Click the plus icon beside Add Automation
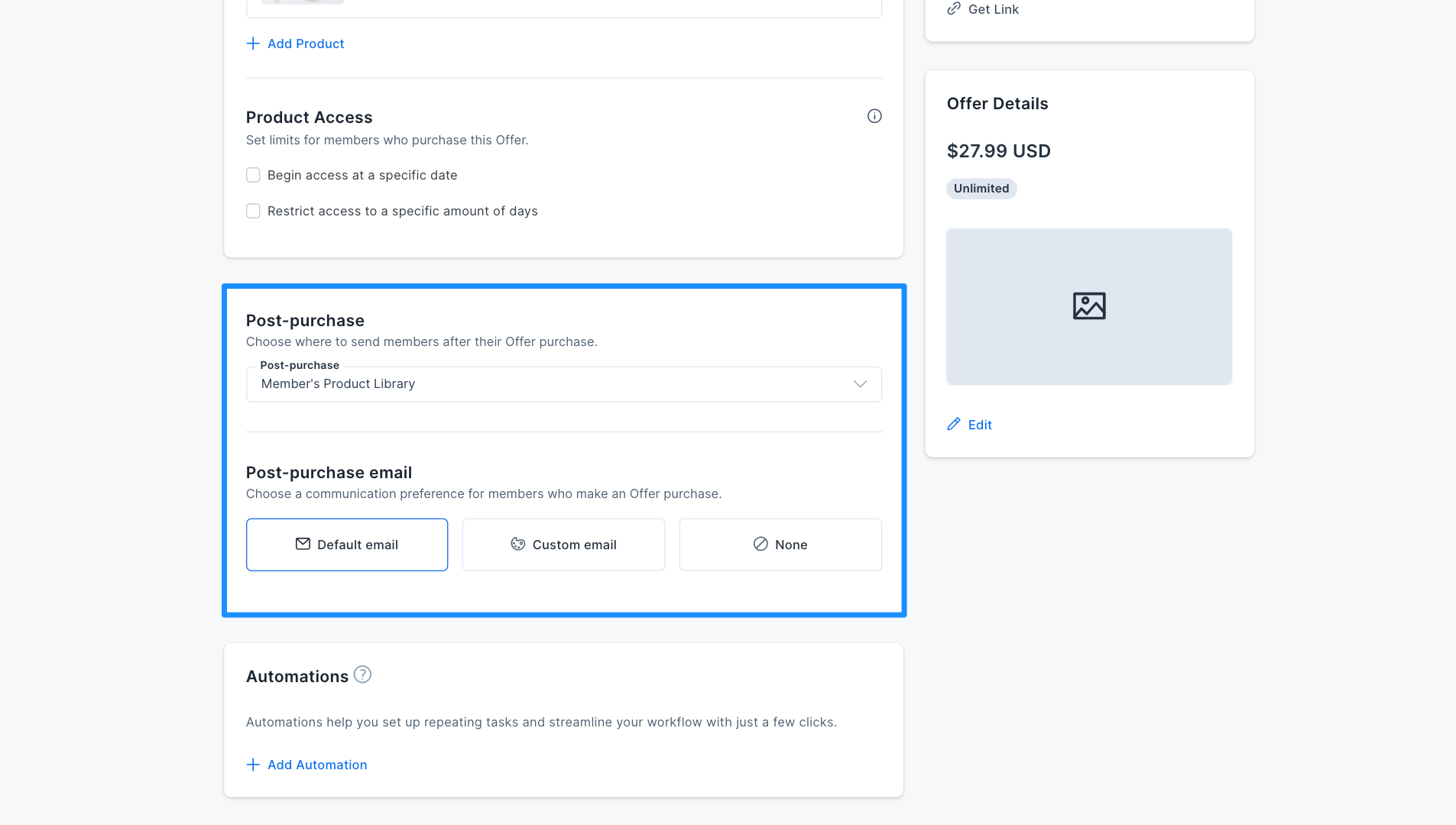 tap(253, 765)
